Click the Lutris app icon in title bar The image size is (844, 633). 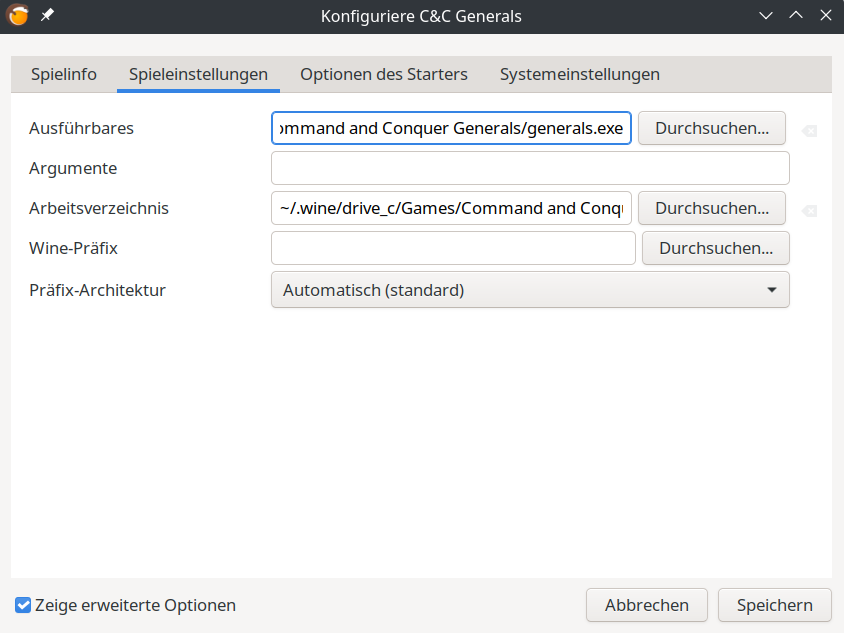coord(18,16)
